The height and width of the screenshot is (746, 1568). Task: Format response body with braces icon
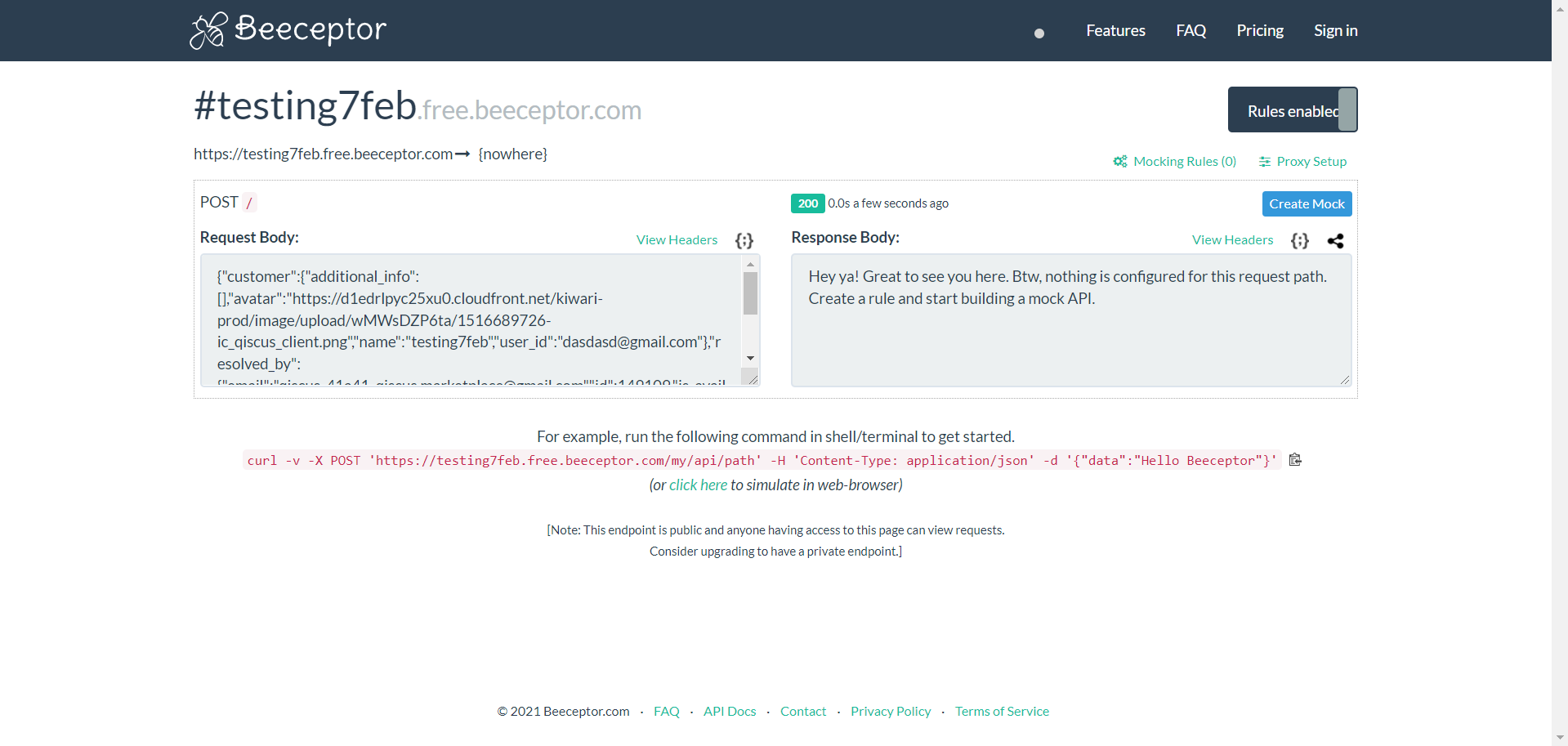coord(1299,240)
